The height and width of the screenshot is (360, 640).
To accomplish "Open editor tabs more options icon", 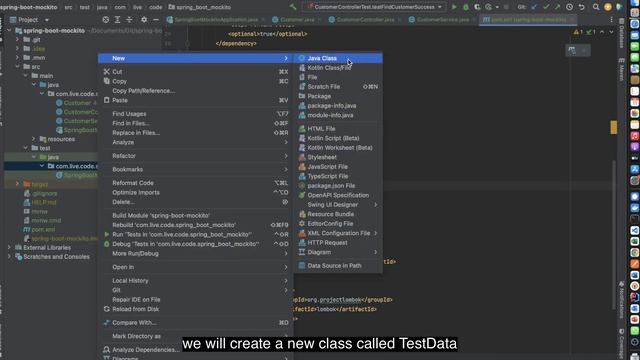I will pos(611,20).
